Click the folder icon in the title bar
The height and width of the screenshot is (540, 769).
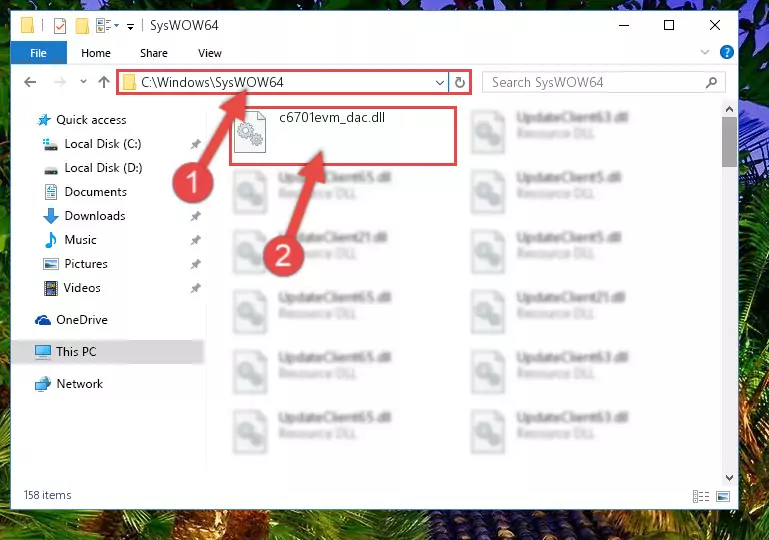pyautogui.click(x=27, y=25)
